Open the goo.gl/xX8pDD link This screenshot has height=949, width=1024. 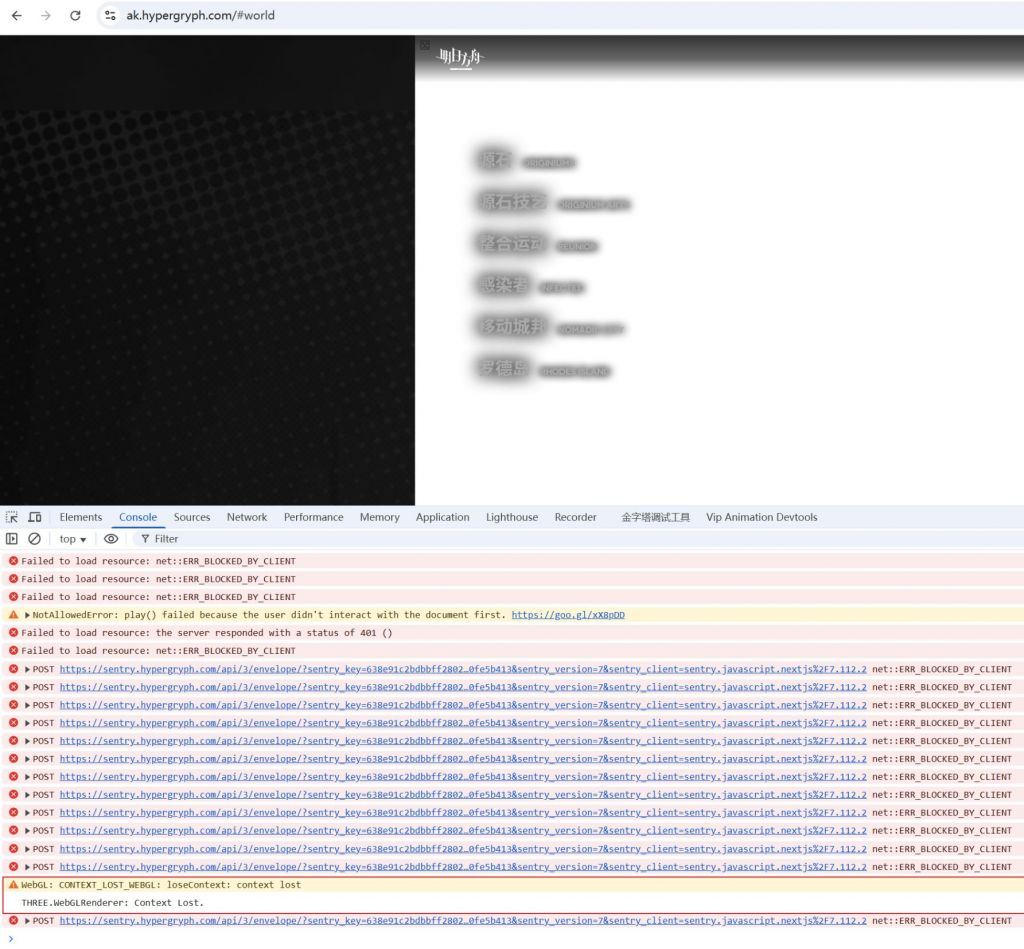567,615
